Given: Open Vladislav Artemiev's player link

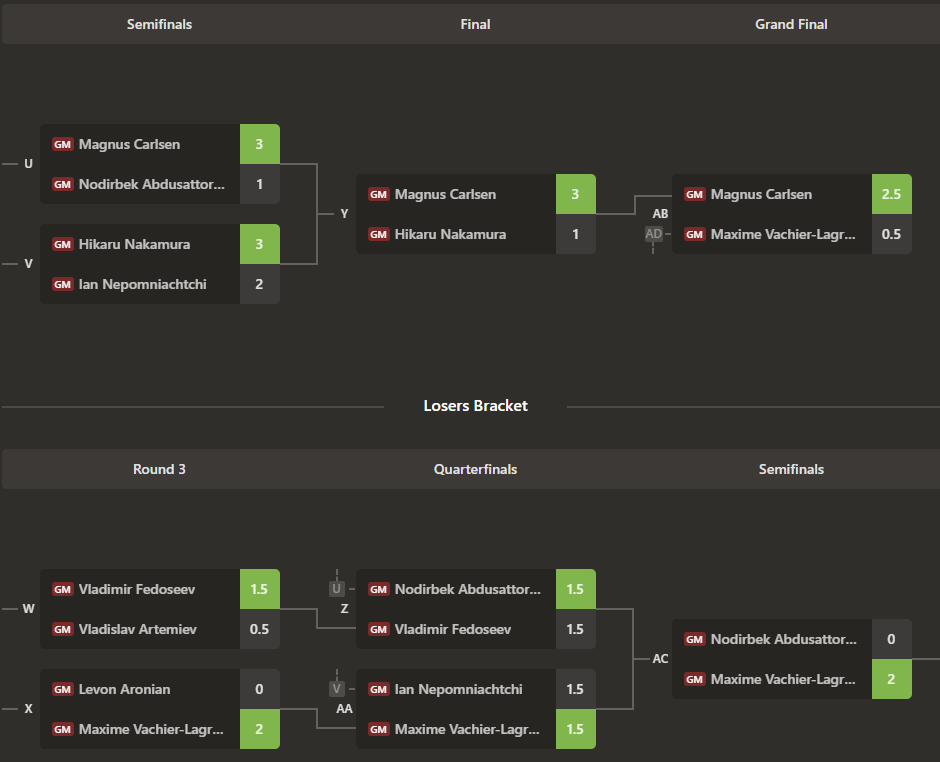Looking at the screenshot, I should [x=137, y=629].
